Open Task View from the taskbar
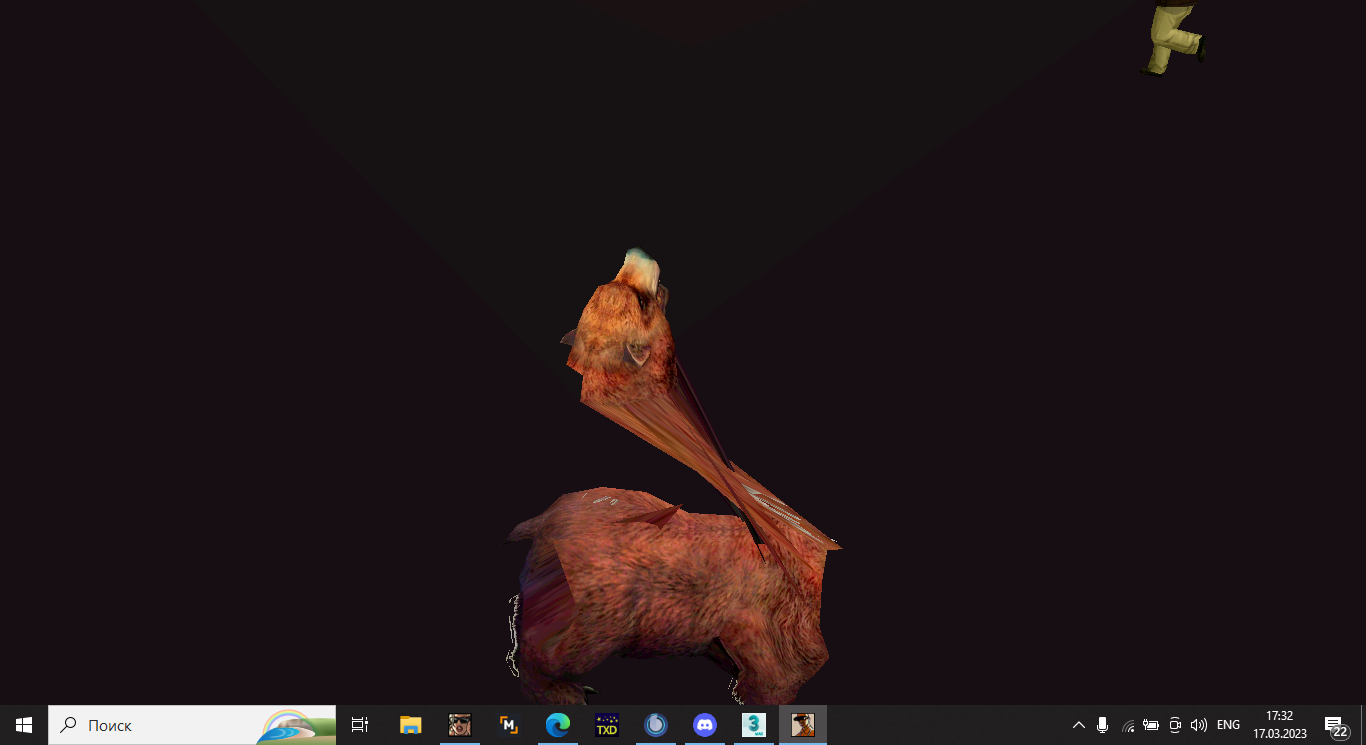The height and width of the screenshot is (745, 1366). click(360, 725)
